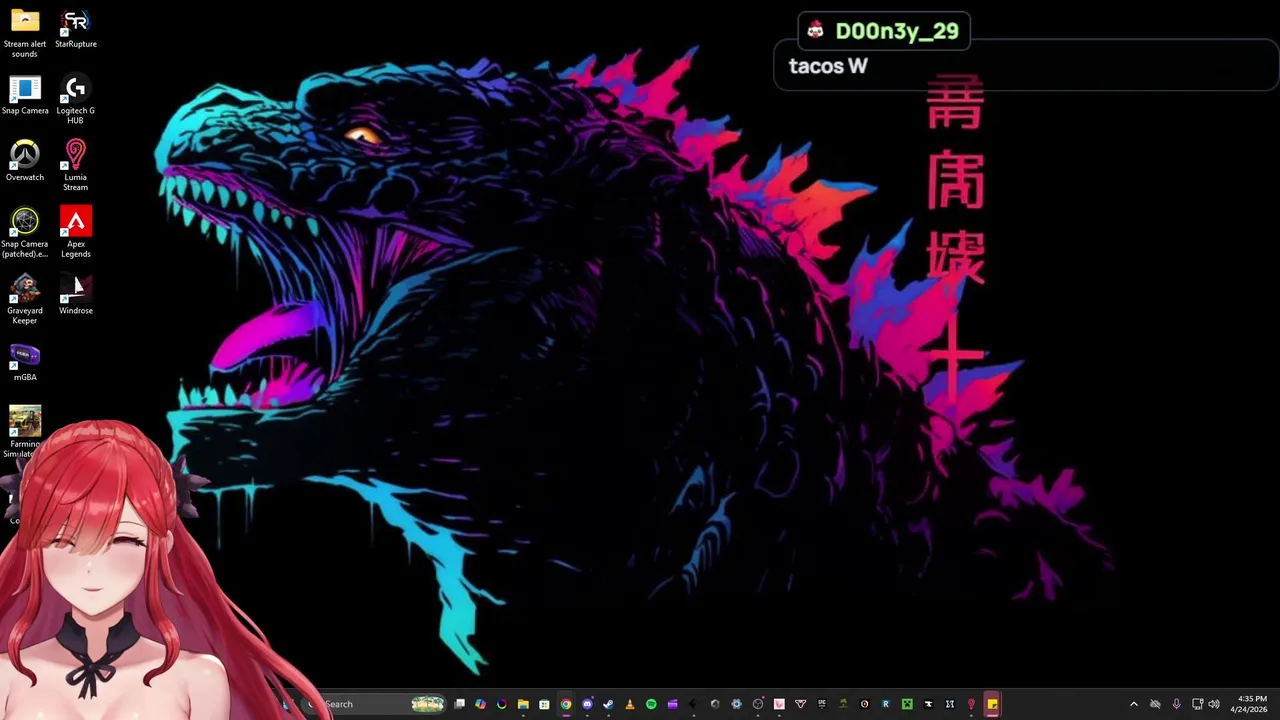Open the Stream alert sounds folder

25,32
